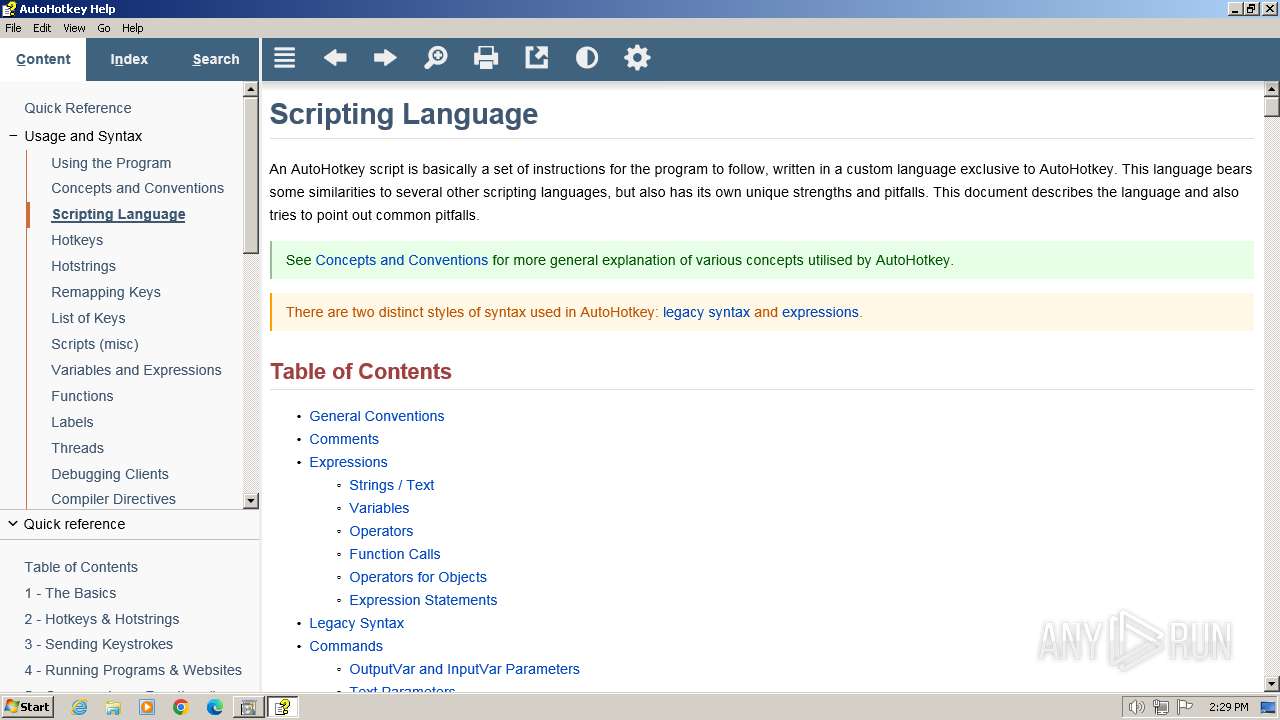This screenshot has width=1280, height=720.
Task: Open Compiler Directives in sidebar
Action: [x=114, y=499]
